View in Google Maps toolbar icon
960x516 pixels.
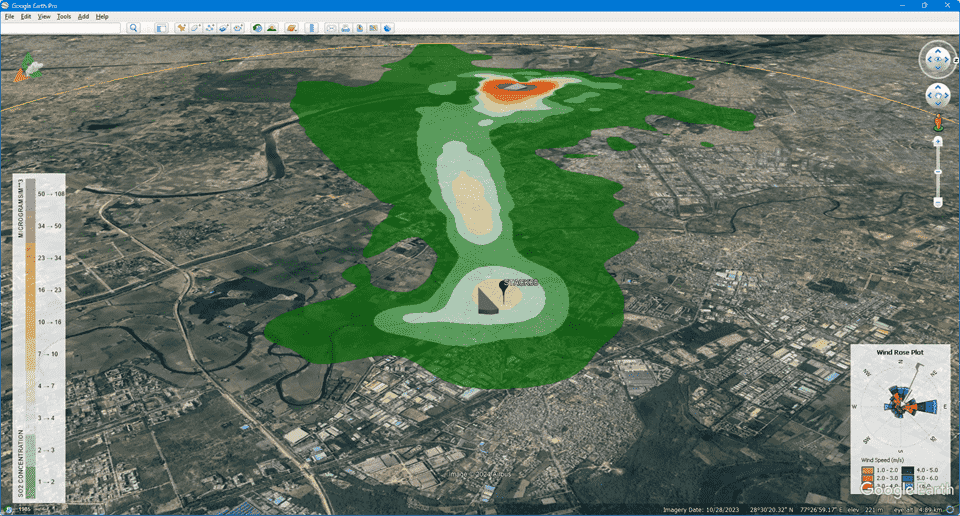point(373,28)
